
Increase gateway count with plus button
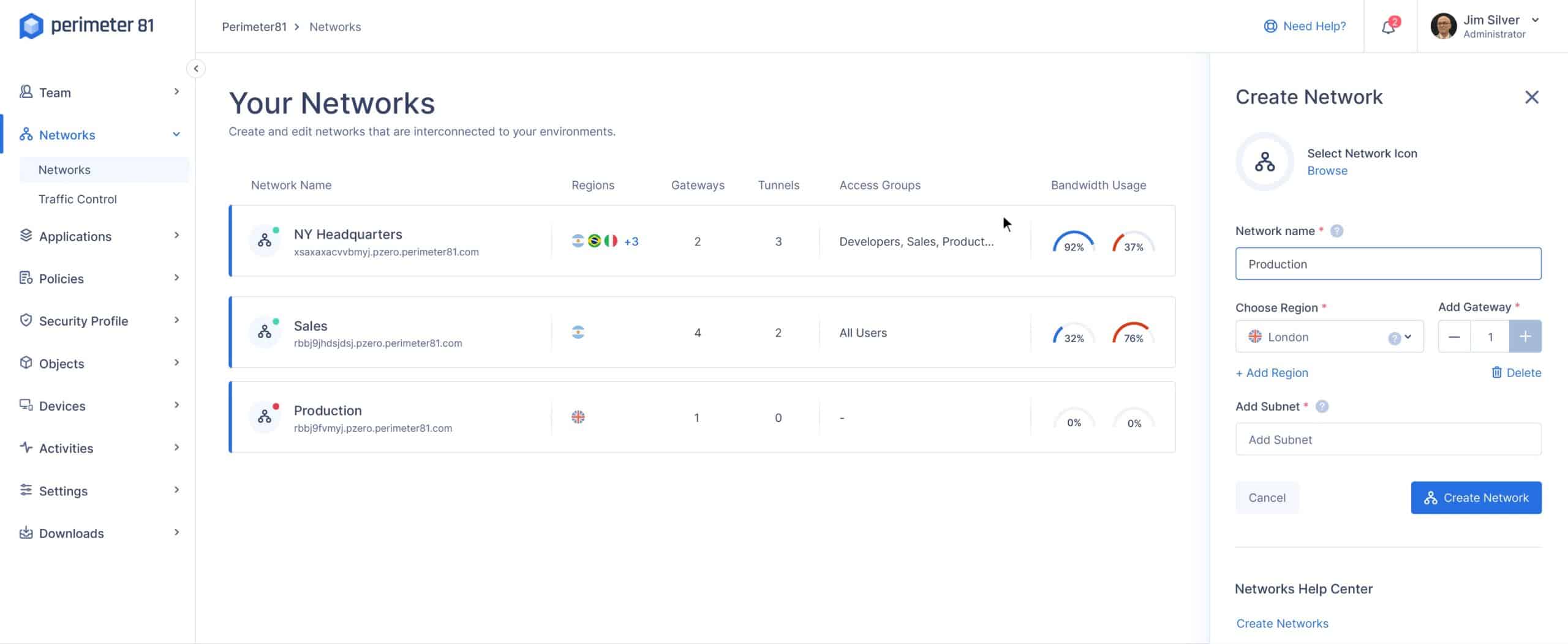tap(1525, 337)
